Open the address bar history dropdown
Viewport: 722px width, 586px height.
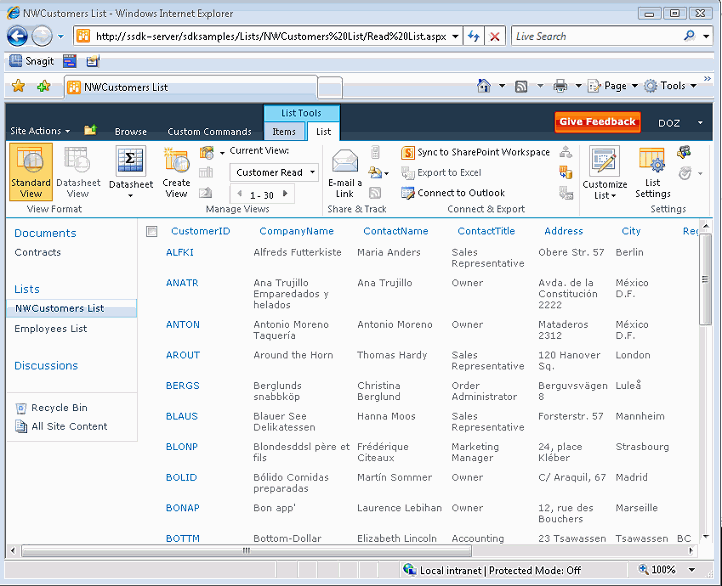tap(455, 36)
